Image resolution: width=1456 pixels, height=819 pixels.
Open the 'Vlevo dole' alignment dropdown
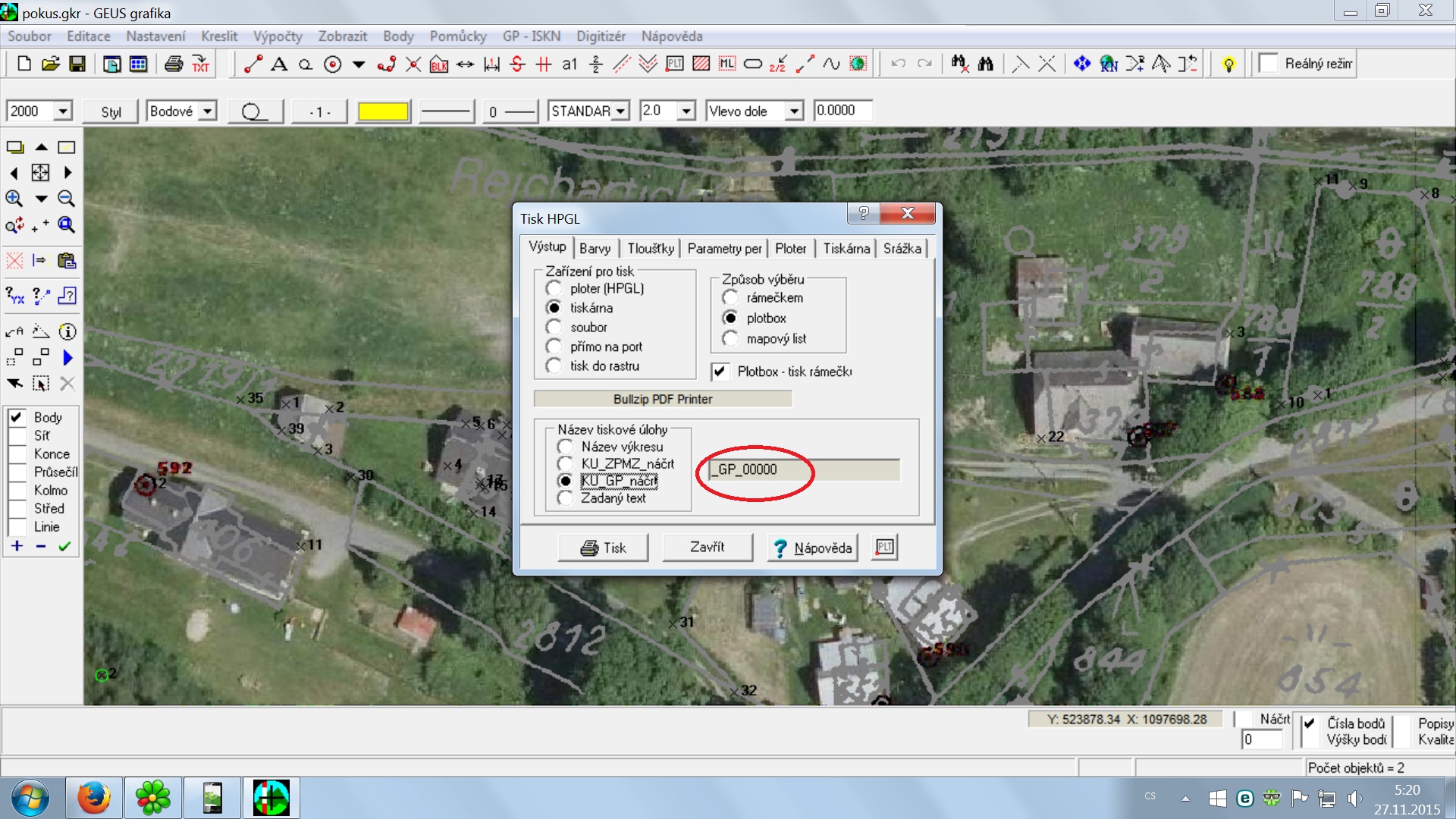pos(793,111)
